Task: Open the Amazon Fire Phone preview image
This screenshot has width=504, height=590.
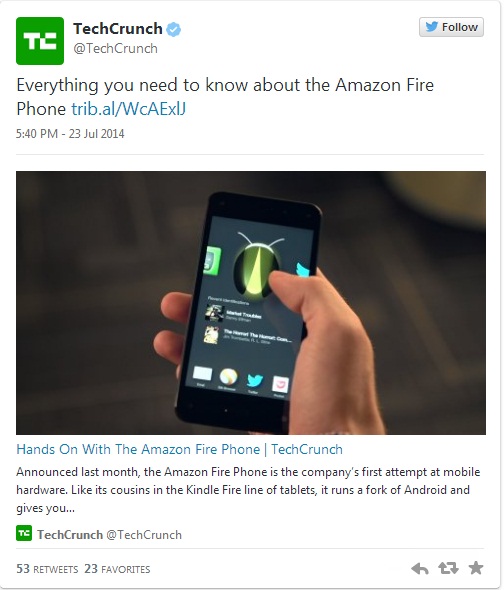Action: pyautogui.click(x=251, y=303)
